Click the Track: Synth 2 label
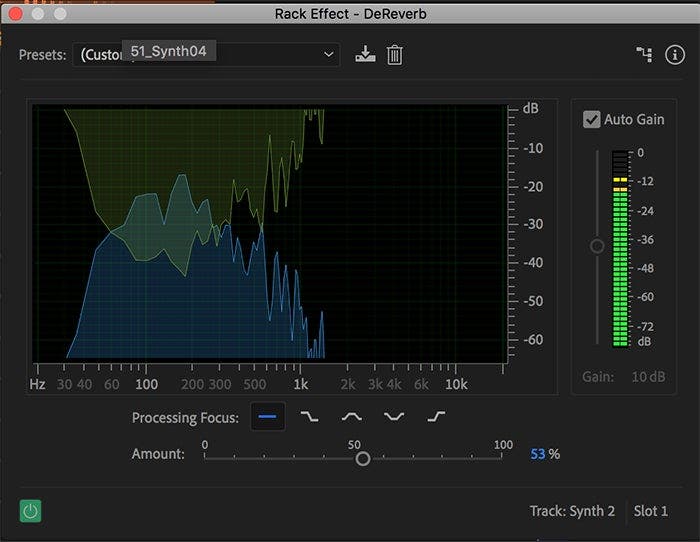Viewport: 700px width, 542px height. (572, 511)
